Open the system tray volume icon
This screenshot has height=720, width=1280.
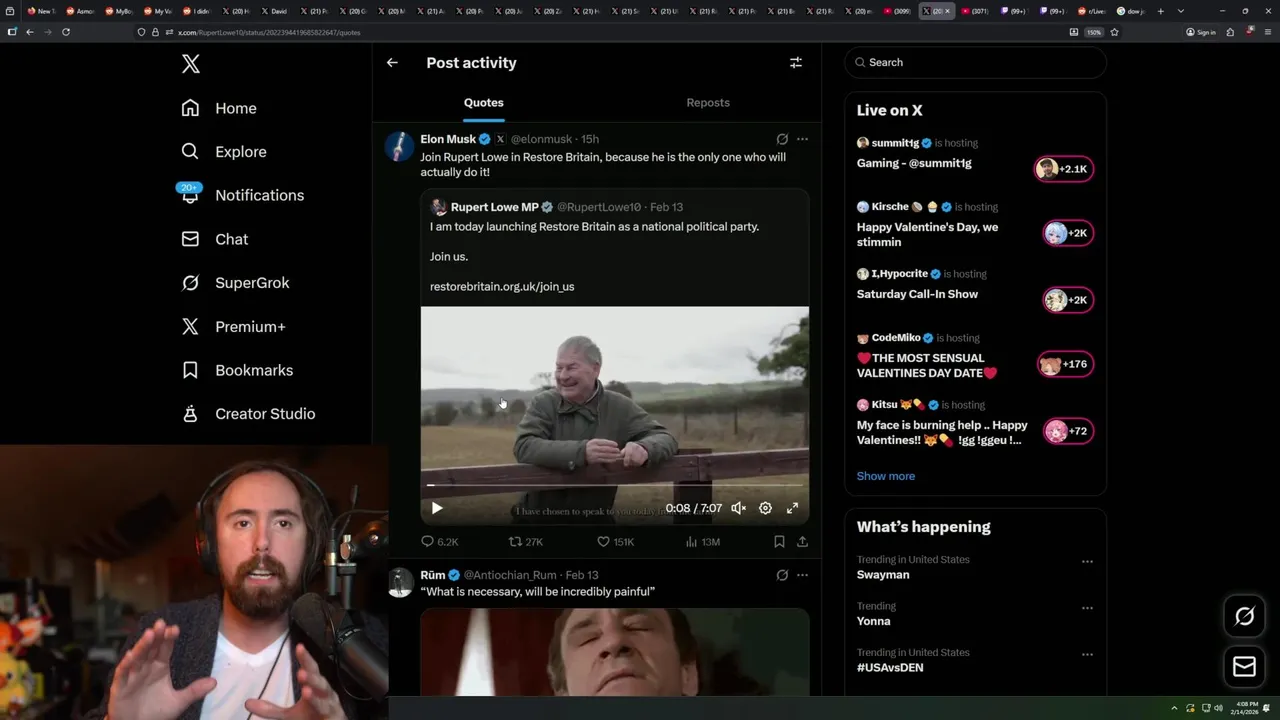tap(1218, 708)
